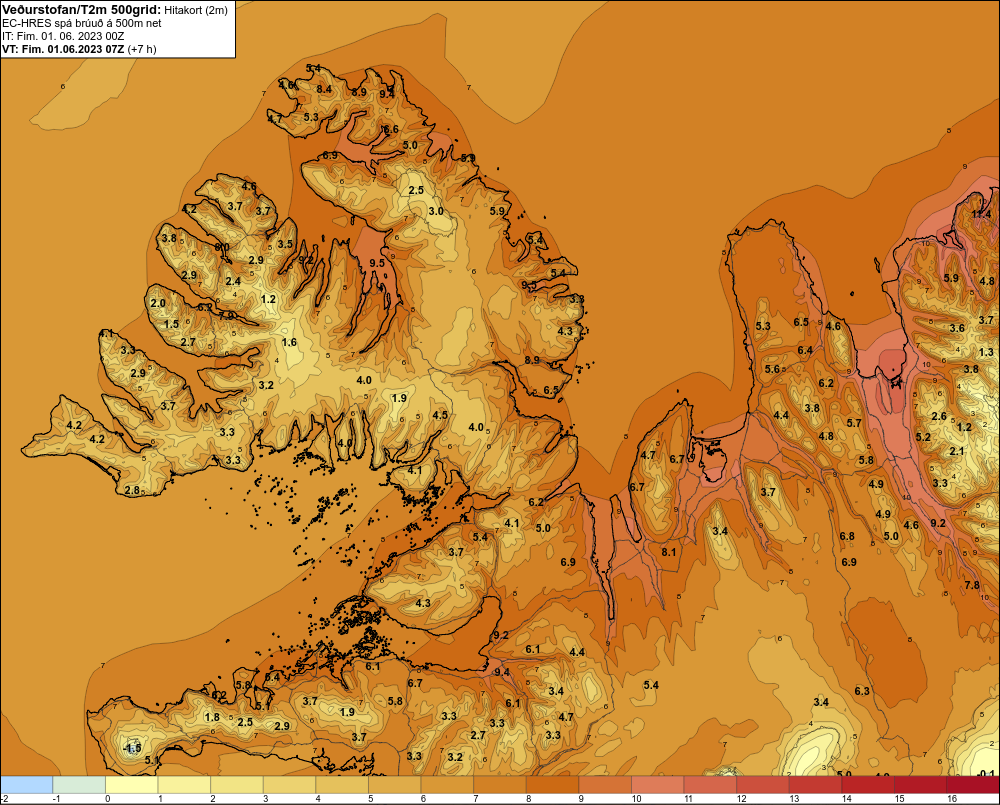Click the 3.5 temperature value
Viewport: 1000px width, 805px height.
tap(285, 244)
